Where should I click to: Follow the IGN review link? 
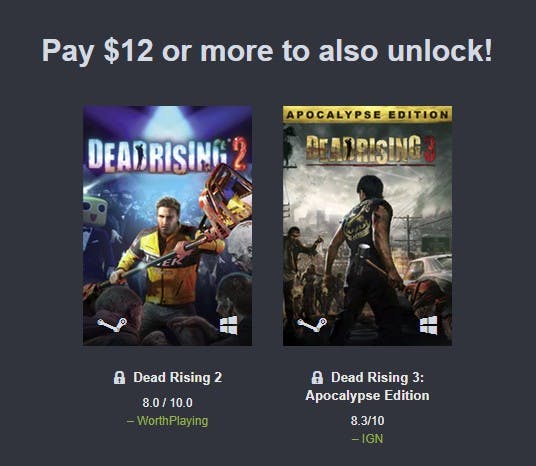pos(367,439)
